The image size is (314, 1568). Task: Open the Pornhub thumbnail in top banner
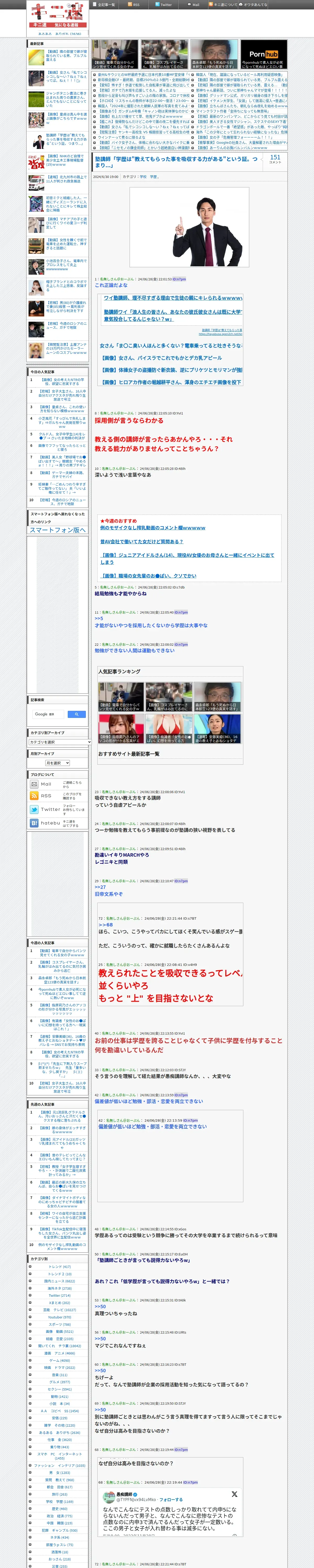coord(263,54)
